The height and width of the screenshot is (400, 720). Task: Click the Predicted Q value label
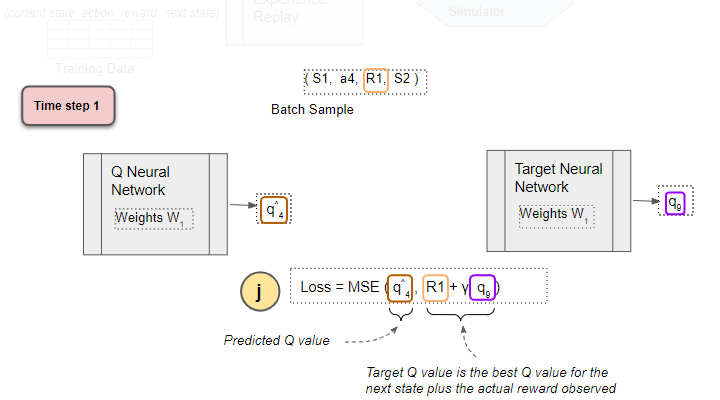276,340
